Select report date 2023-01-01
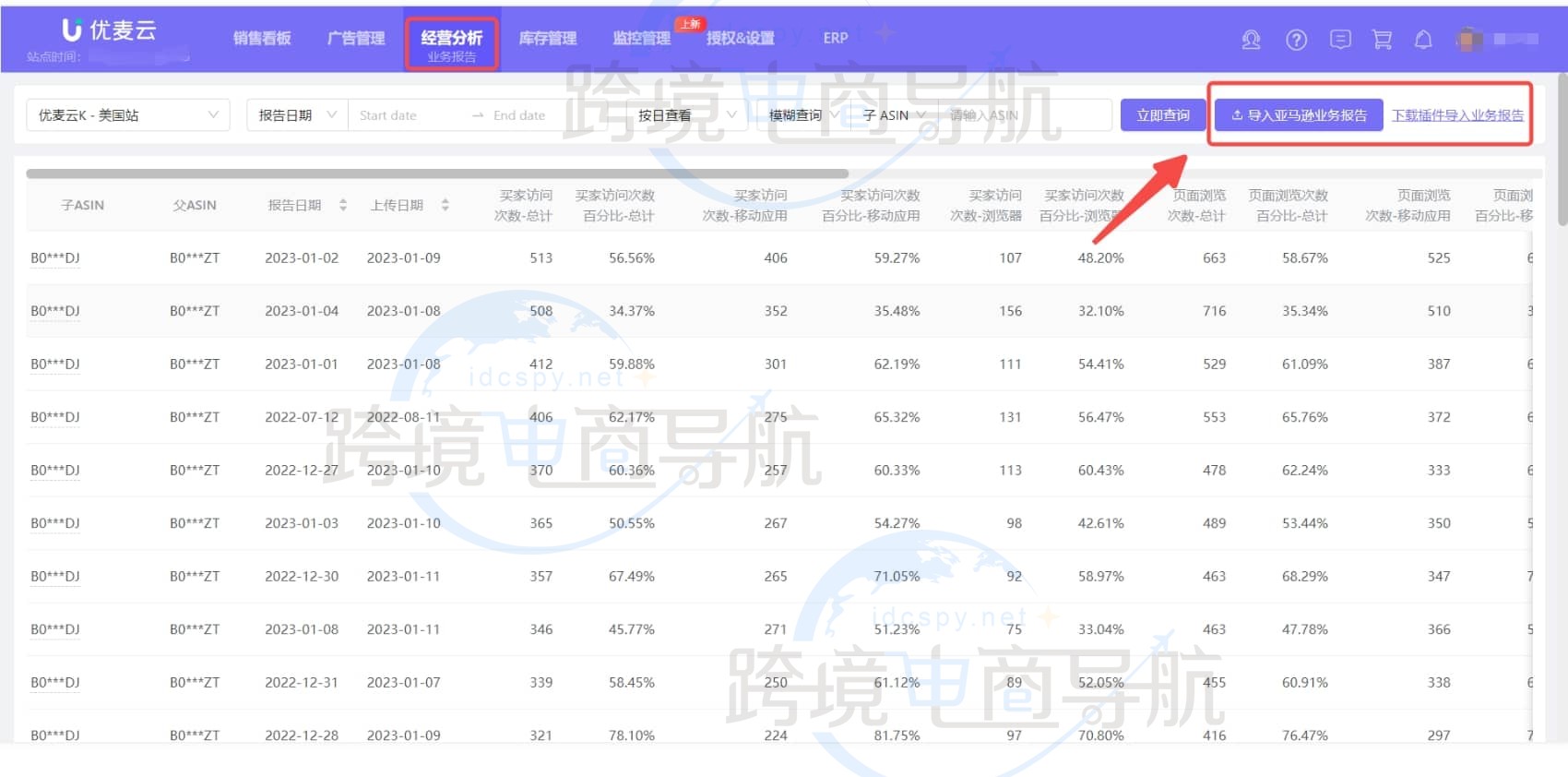Viewport: 1568px width, 777px height. 302,364
